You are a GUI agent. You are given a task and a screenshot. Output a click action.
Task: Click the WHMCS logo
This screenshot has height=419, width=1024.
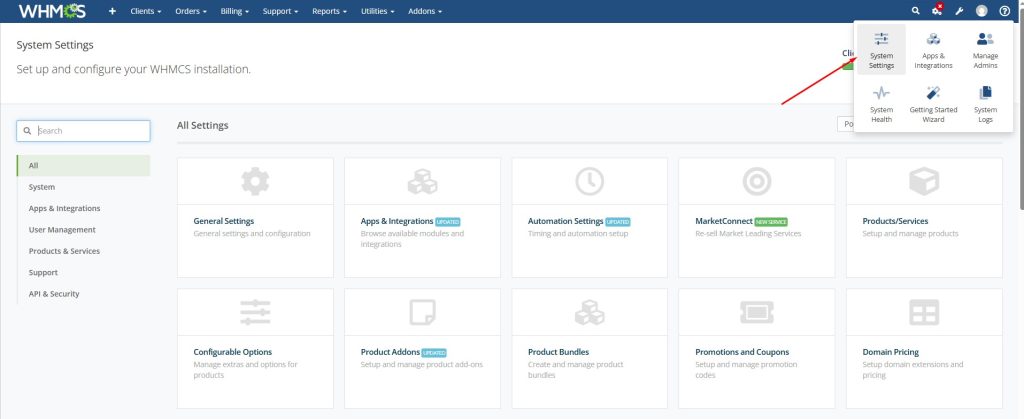(52, 11)
